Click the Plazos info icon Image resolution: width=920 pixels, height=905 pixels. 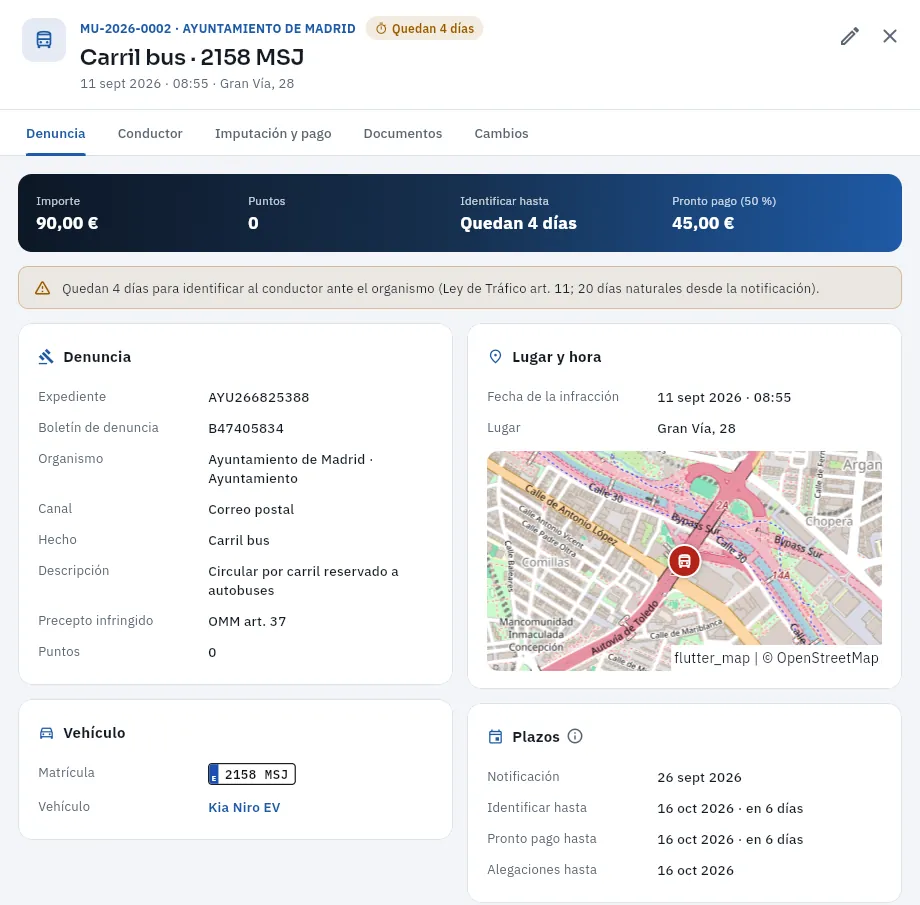(575, 736)
